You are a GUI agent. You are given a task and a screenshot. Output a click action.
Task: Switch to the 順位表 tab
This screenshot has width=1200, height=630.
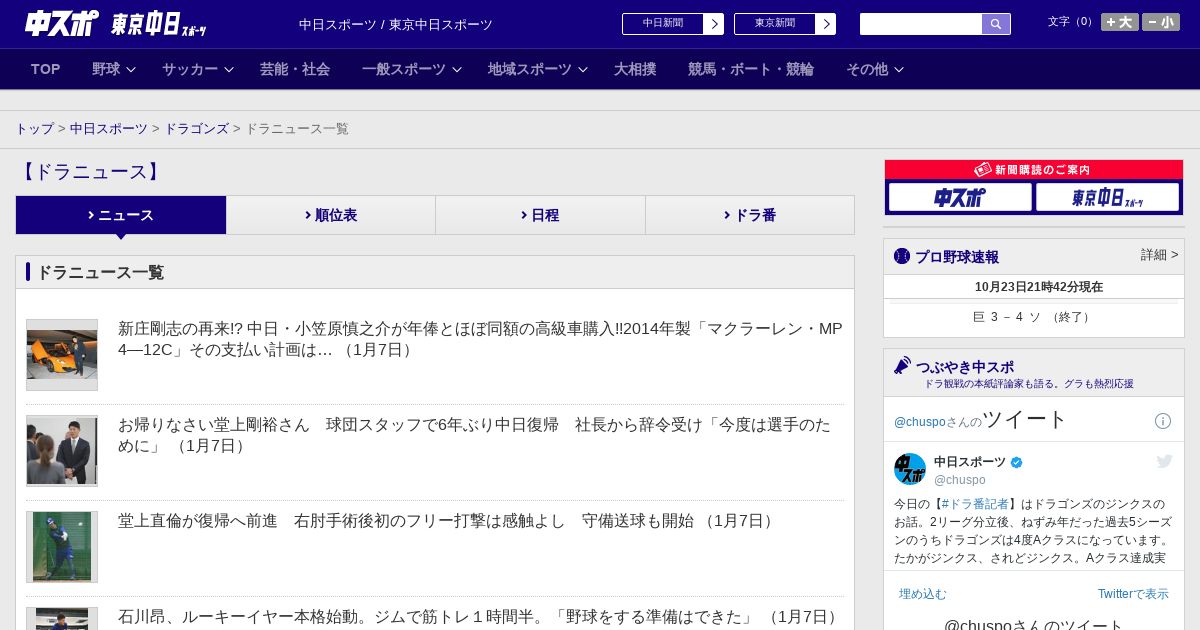point(331,215)
